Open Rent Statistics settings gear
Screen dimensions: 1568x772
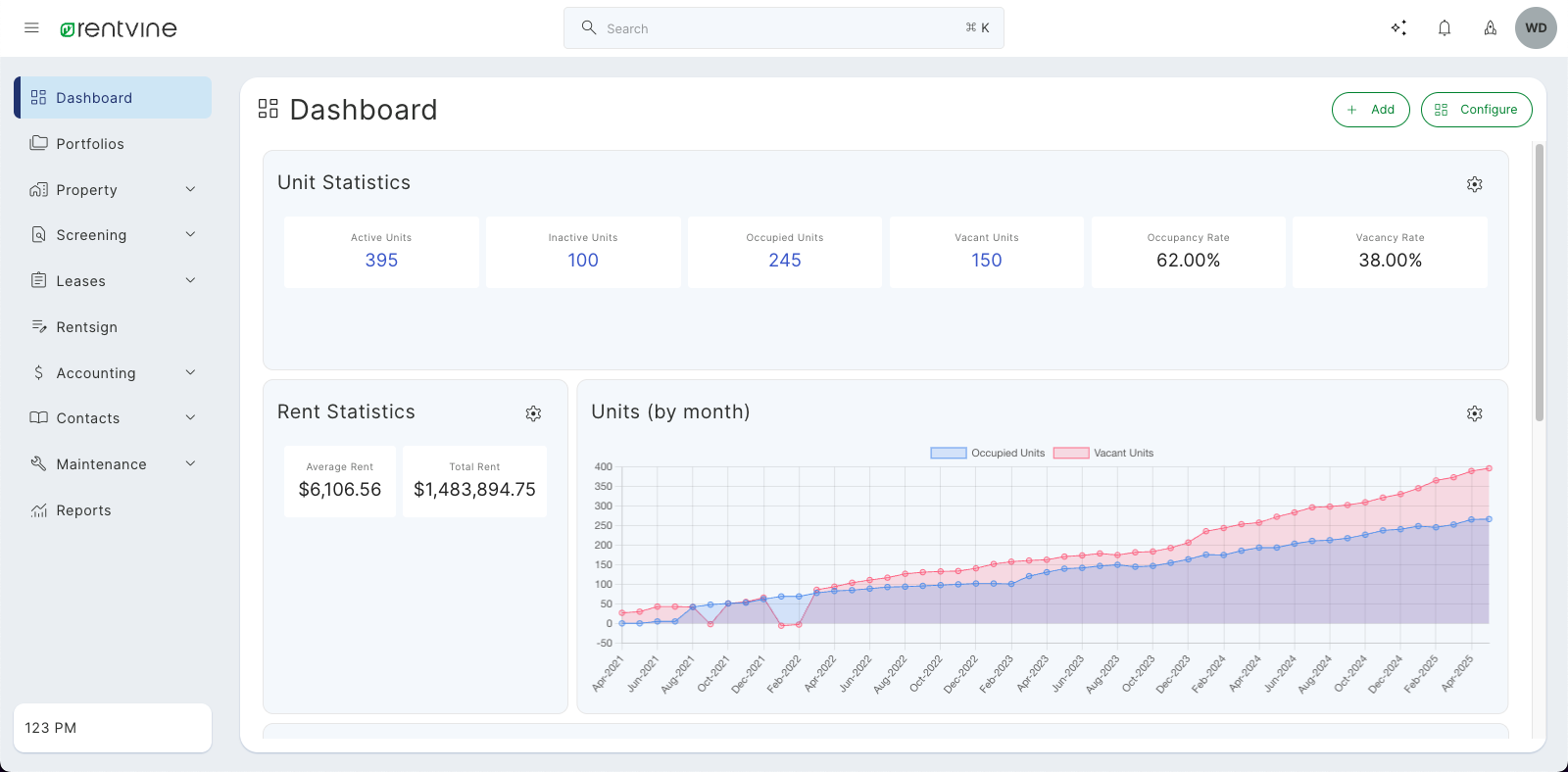[x=533, y=413]
